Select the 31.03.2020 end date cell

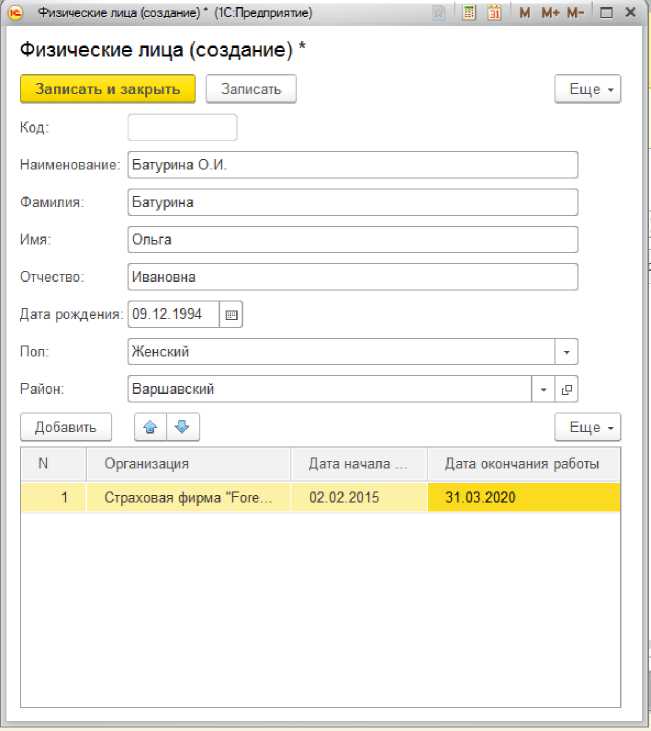[x=524, y=498]
